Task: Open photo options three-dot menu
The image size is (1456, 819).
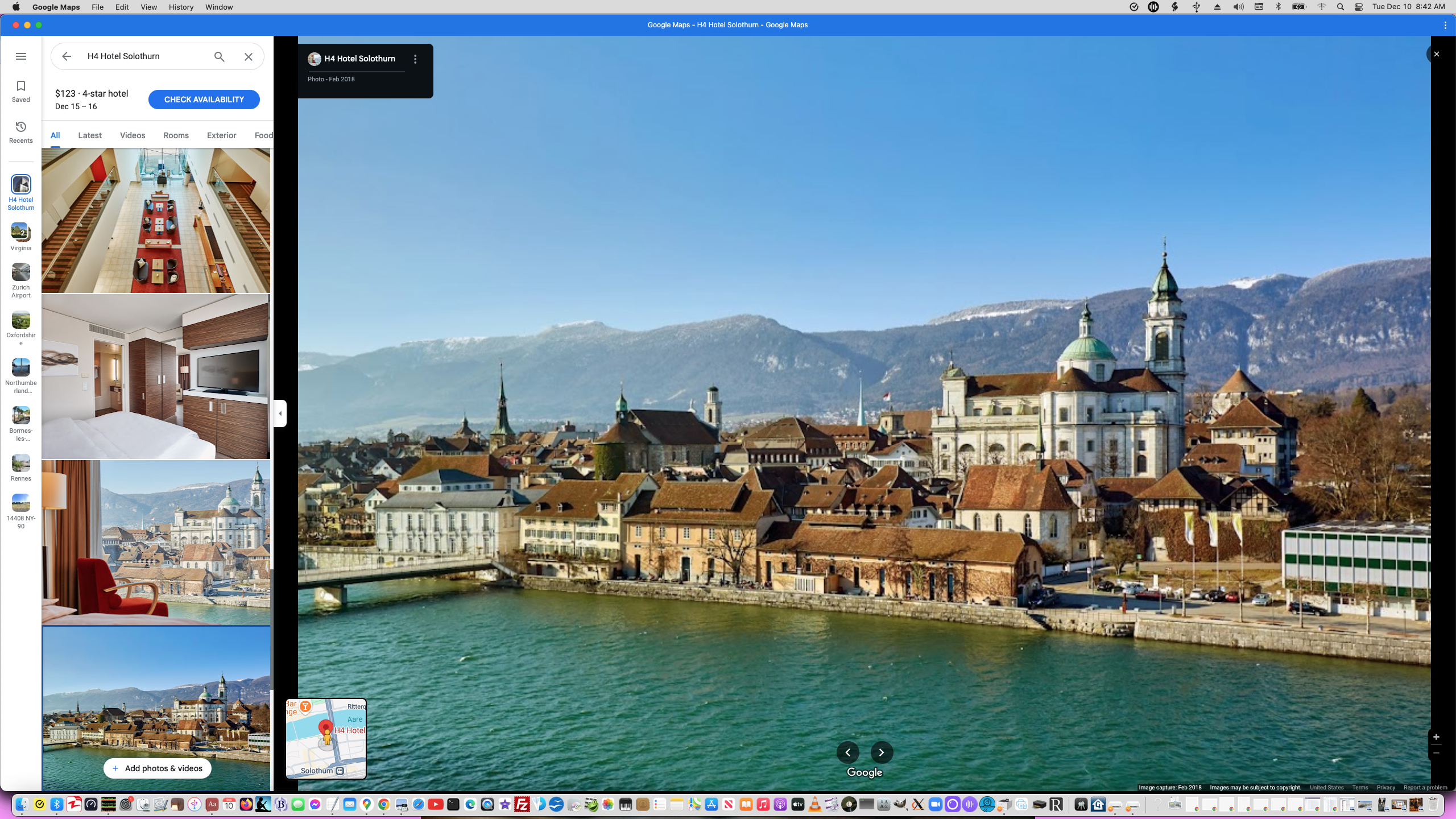Action: tap(415, 59)
